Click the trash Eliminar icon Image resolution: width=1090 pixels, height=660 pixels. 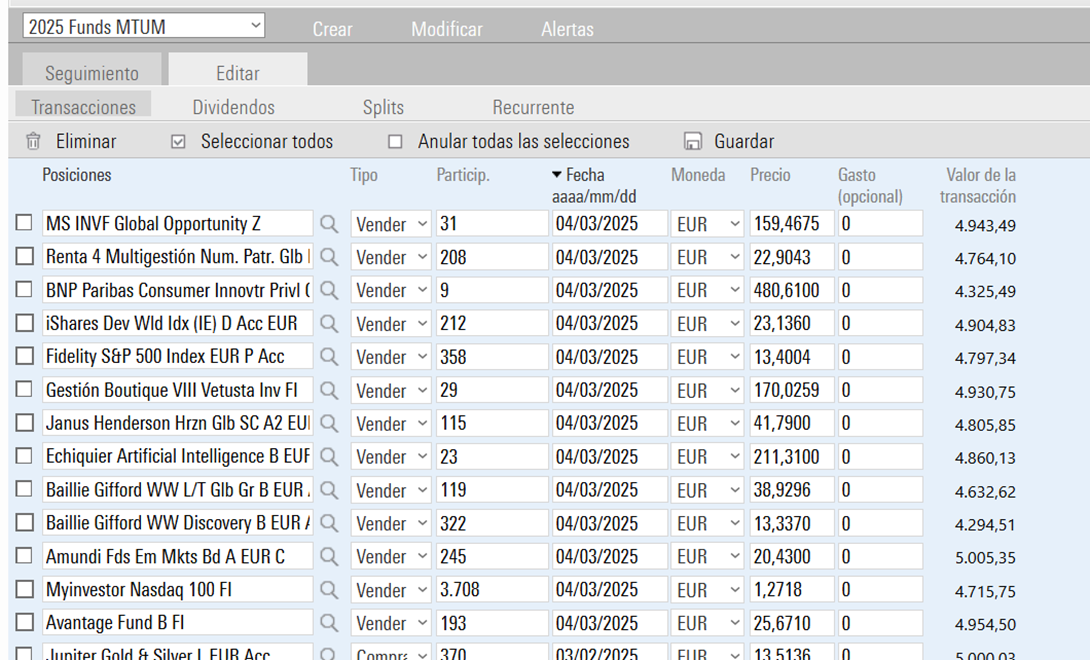click(x=33, y=141)
